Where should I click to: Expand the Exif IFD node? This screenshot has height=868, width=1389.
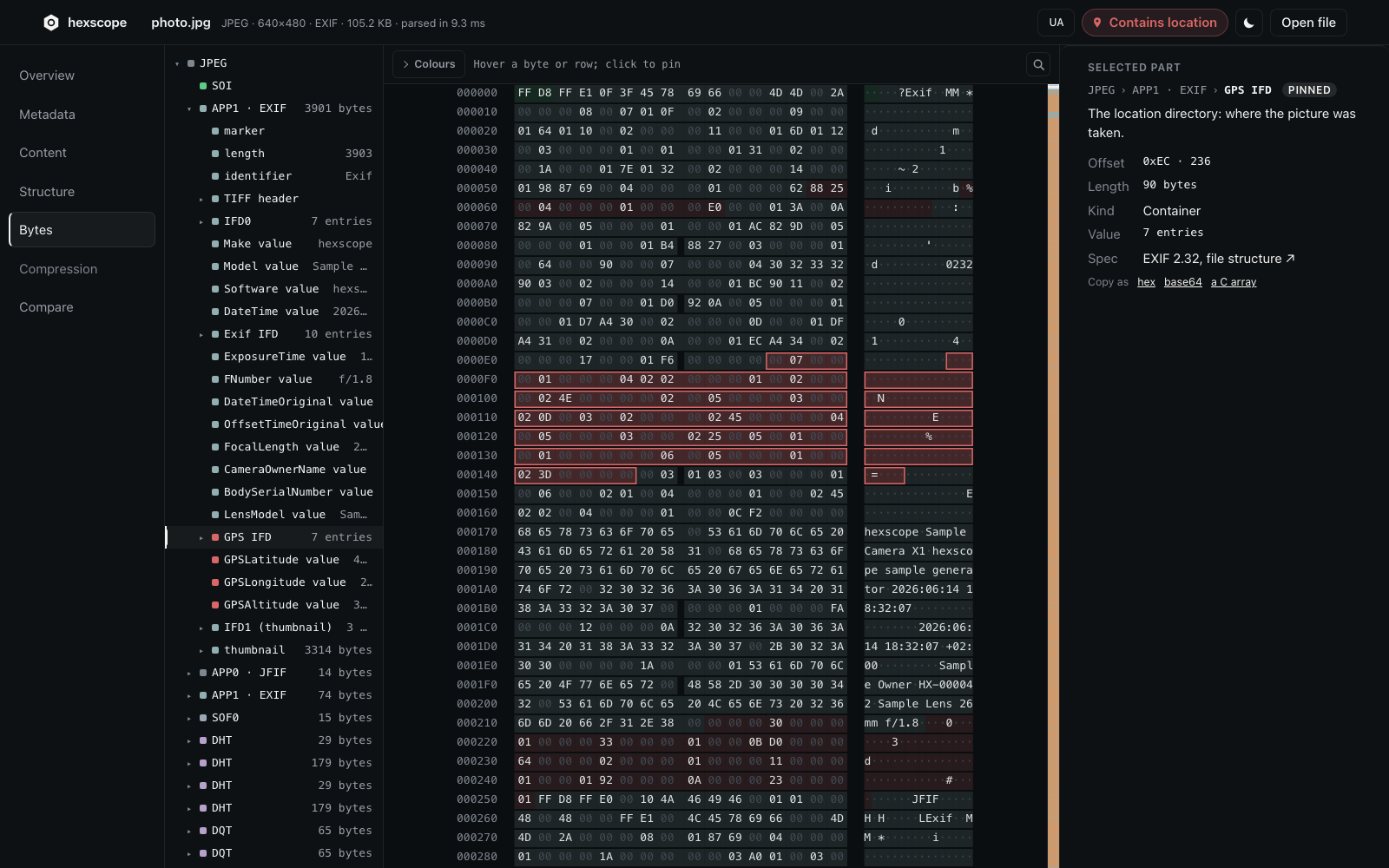[x=201, y=334]
